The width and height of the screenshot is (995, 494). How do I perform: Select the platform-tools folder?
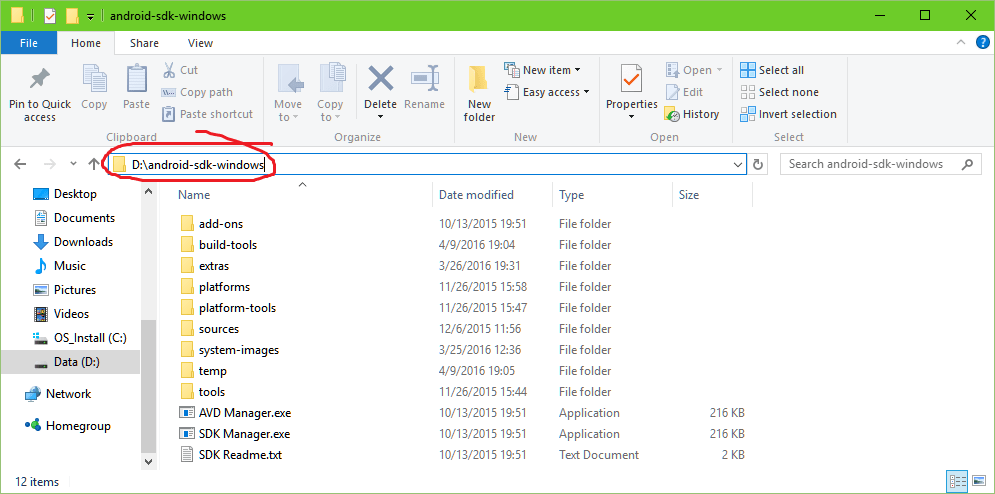(237, 308)
